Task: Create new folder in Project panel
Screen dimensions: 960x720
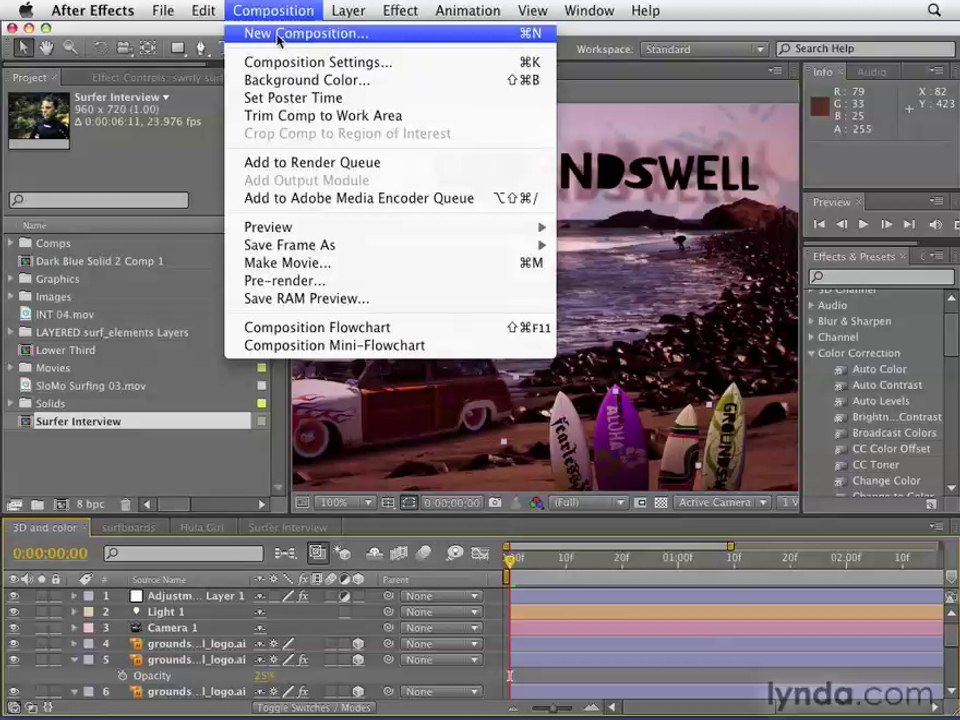Action: [x=37, y=504]
